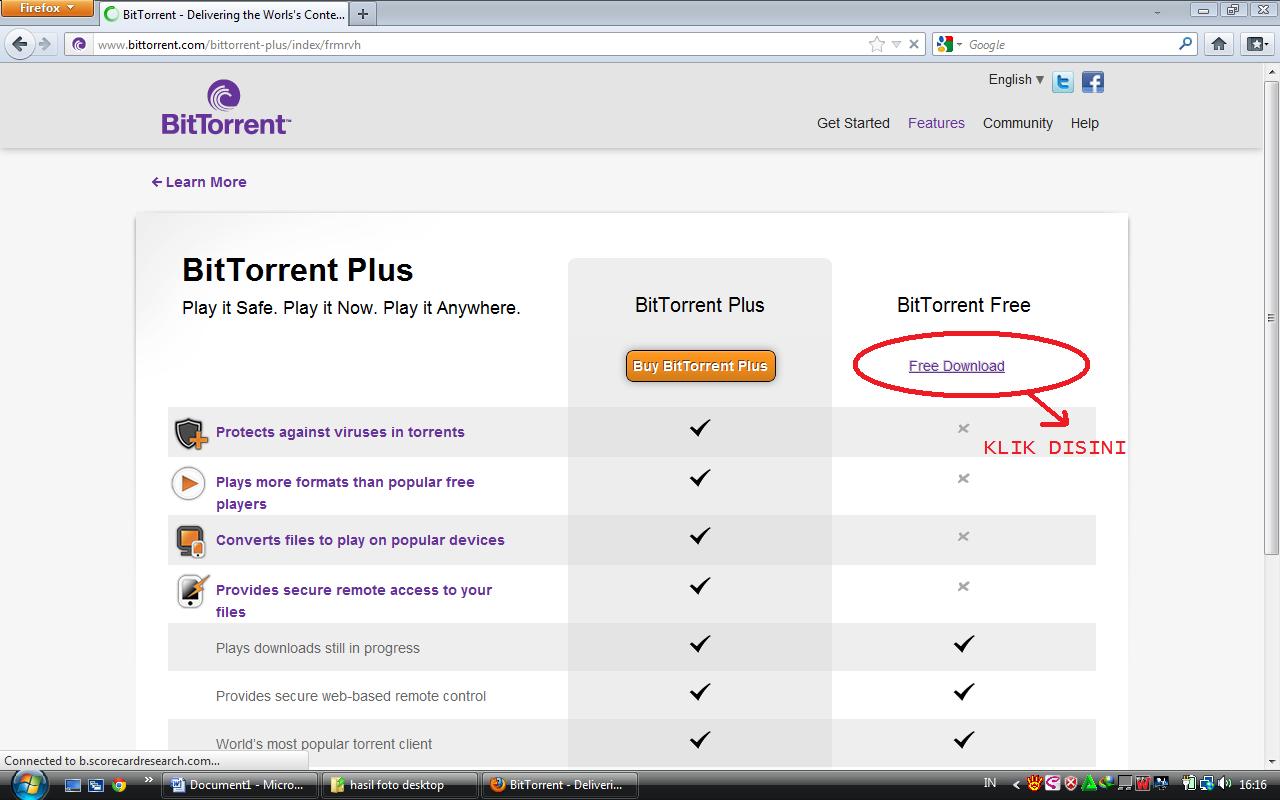Click 'Plays downloads still in progress' text

318,648
